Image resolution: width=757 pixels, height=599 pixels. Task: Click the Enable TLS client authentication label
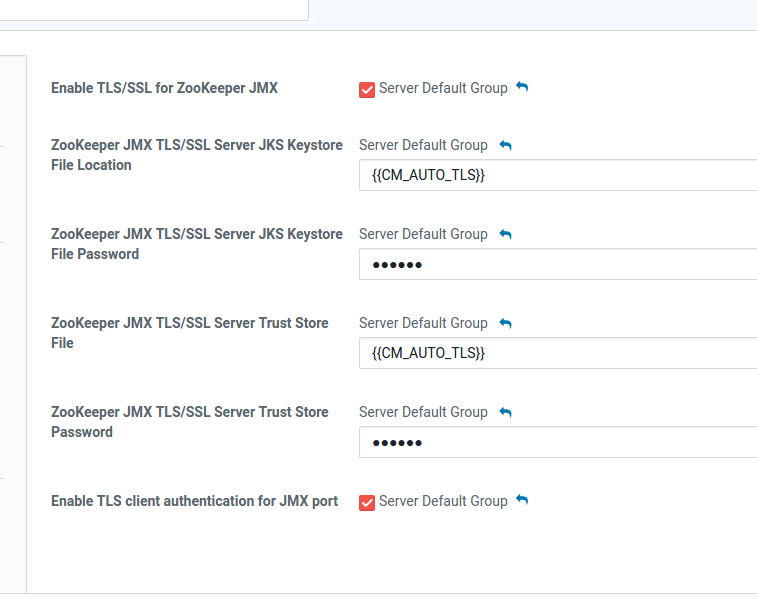coord(195,501)
